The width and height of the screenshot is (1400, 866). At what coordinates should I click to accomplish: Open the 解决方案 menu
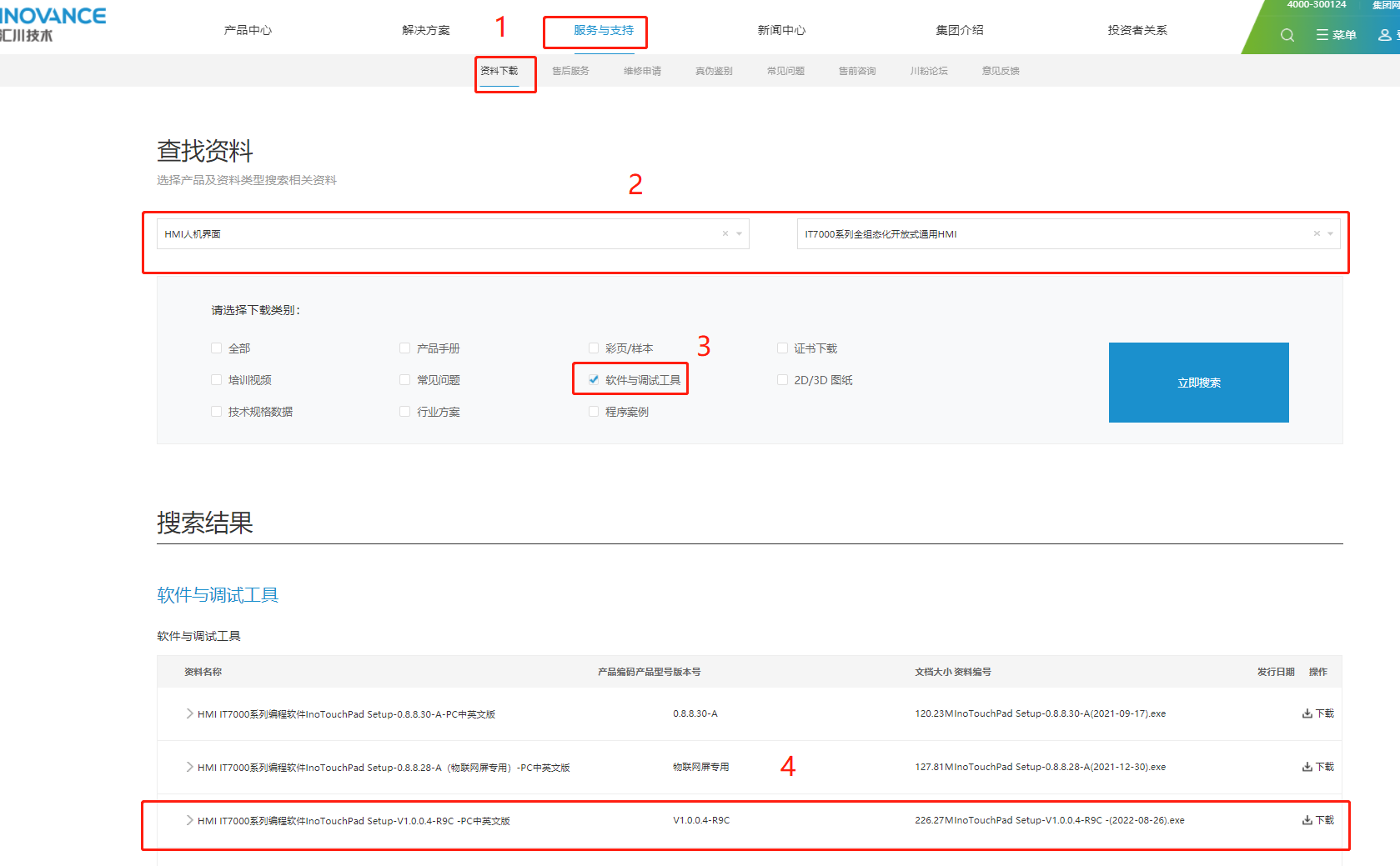426,30
